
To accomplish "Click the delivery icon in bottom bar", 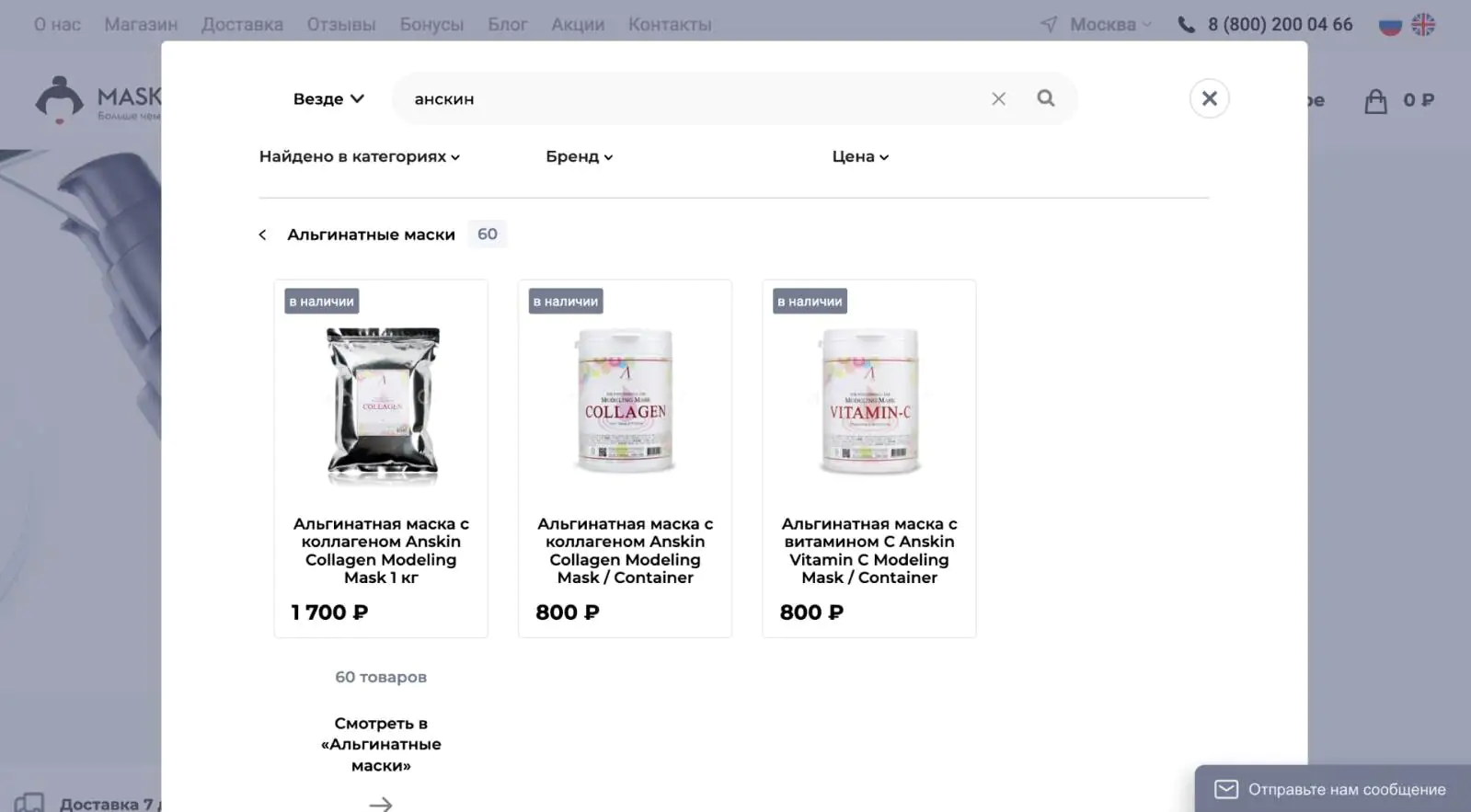I will (x=29, y=803).
